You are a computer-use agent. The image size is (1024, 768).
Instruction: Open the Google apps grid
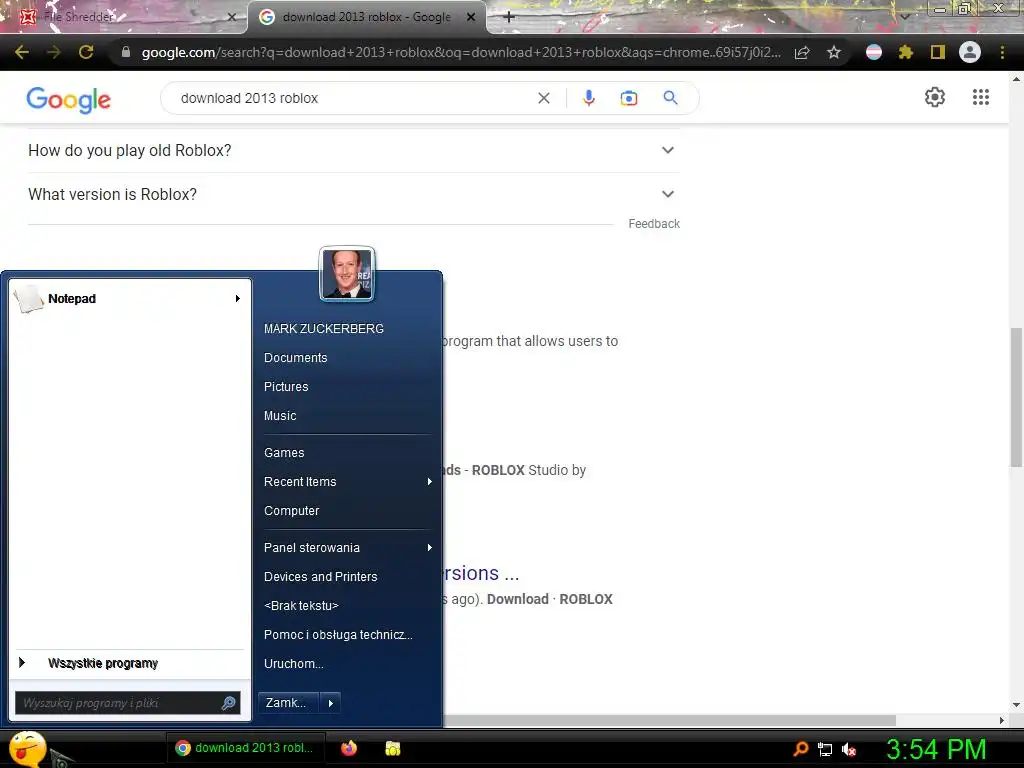[981, 97]
